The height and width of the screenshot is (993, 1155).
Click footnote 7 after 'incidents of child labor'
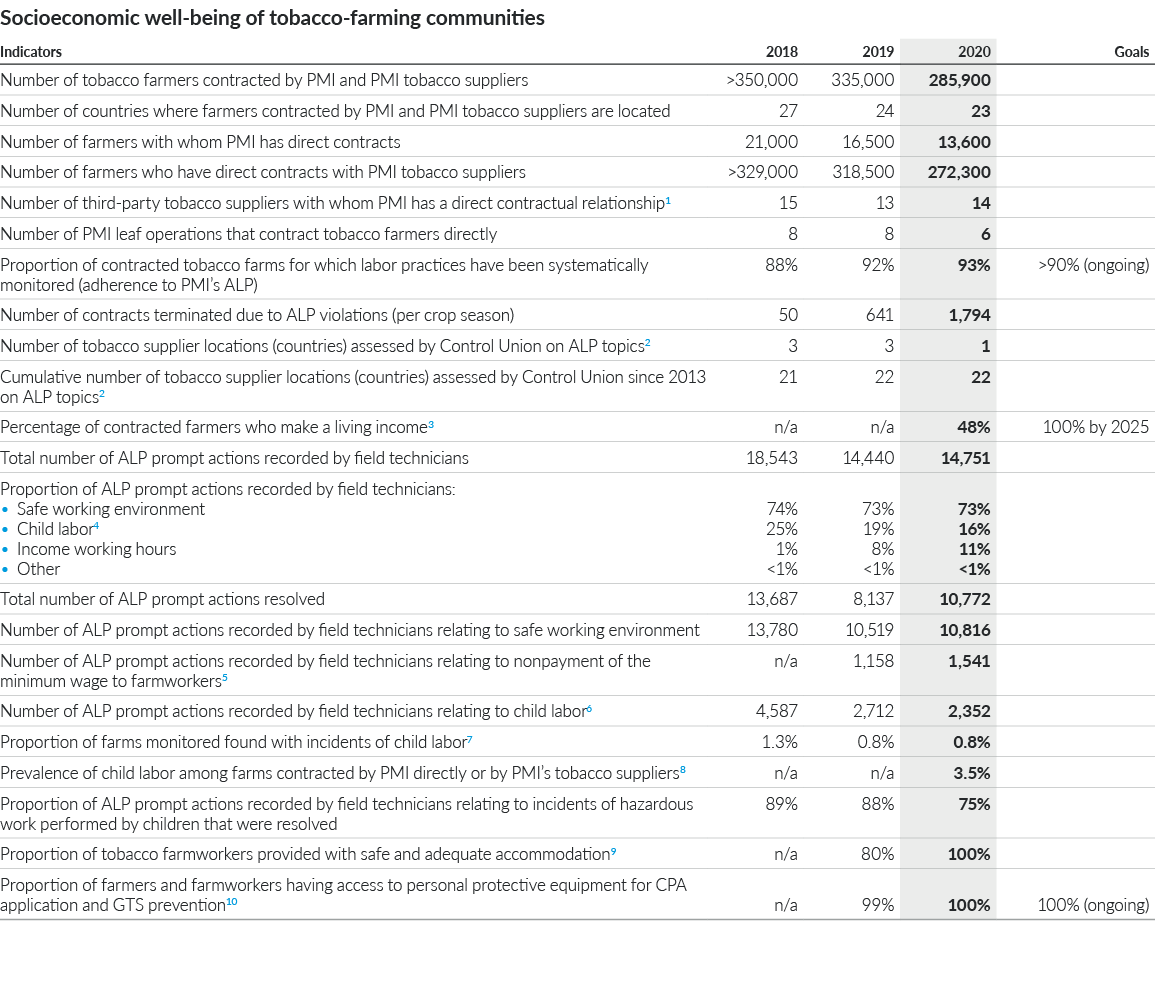[x=470, y=740]
